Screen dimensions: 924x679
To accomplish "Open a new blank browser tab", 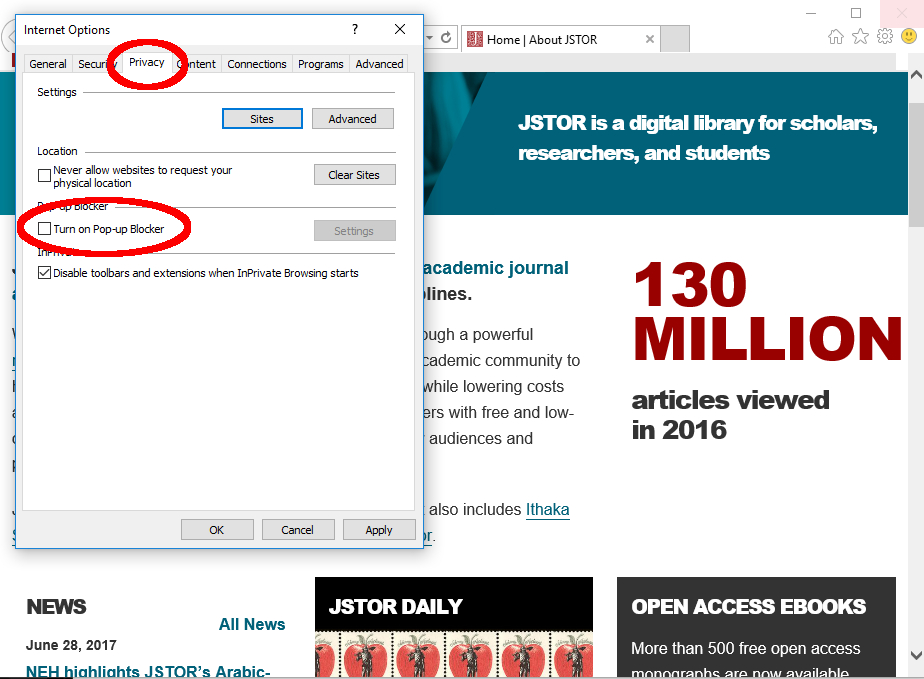I will pos(675,39).
